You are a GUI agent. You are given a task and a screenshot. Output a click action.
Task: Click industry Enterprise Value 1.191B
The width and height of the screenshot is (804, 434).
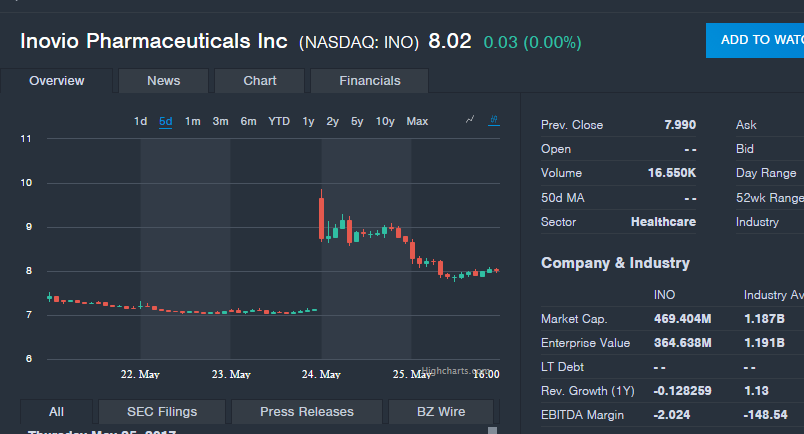pyautogui.click(x=764, y=343)
